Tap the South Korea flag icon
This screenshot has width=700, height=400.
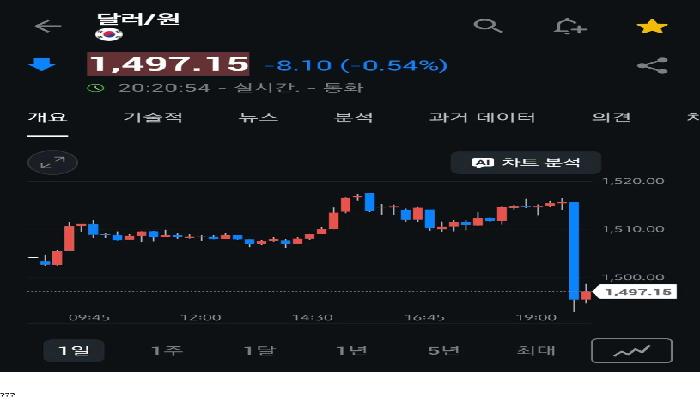tap(108, 35)
